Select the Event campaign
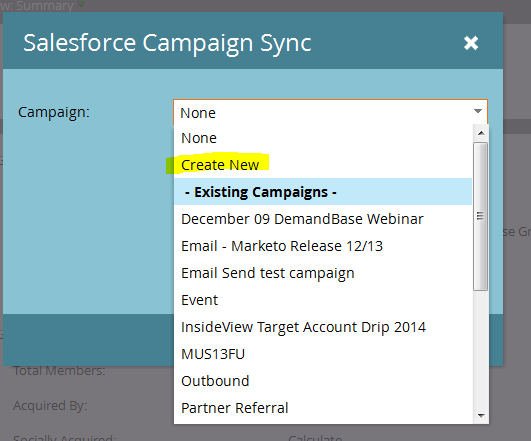 pyautogui.click(x=323, y=300)
